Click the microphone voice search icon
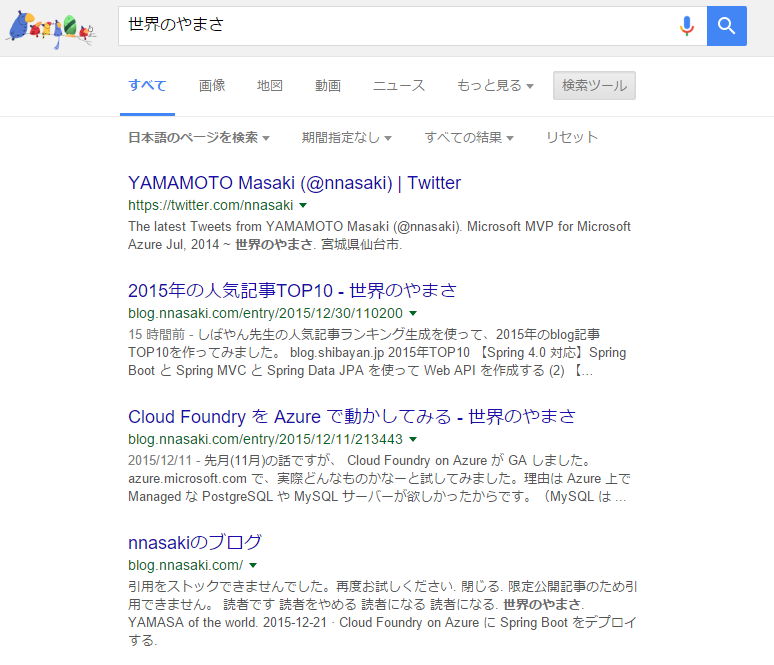The width and height of the screenshot is (774, 665). pos(687,26)
